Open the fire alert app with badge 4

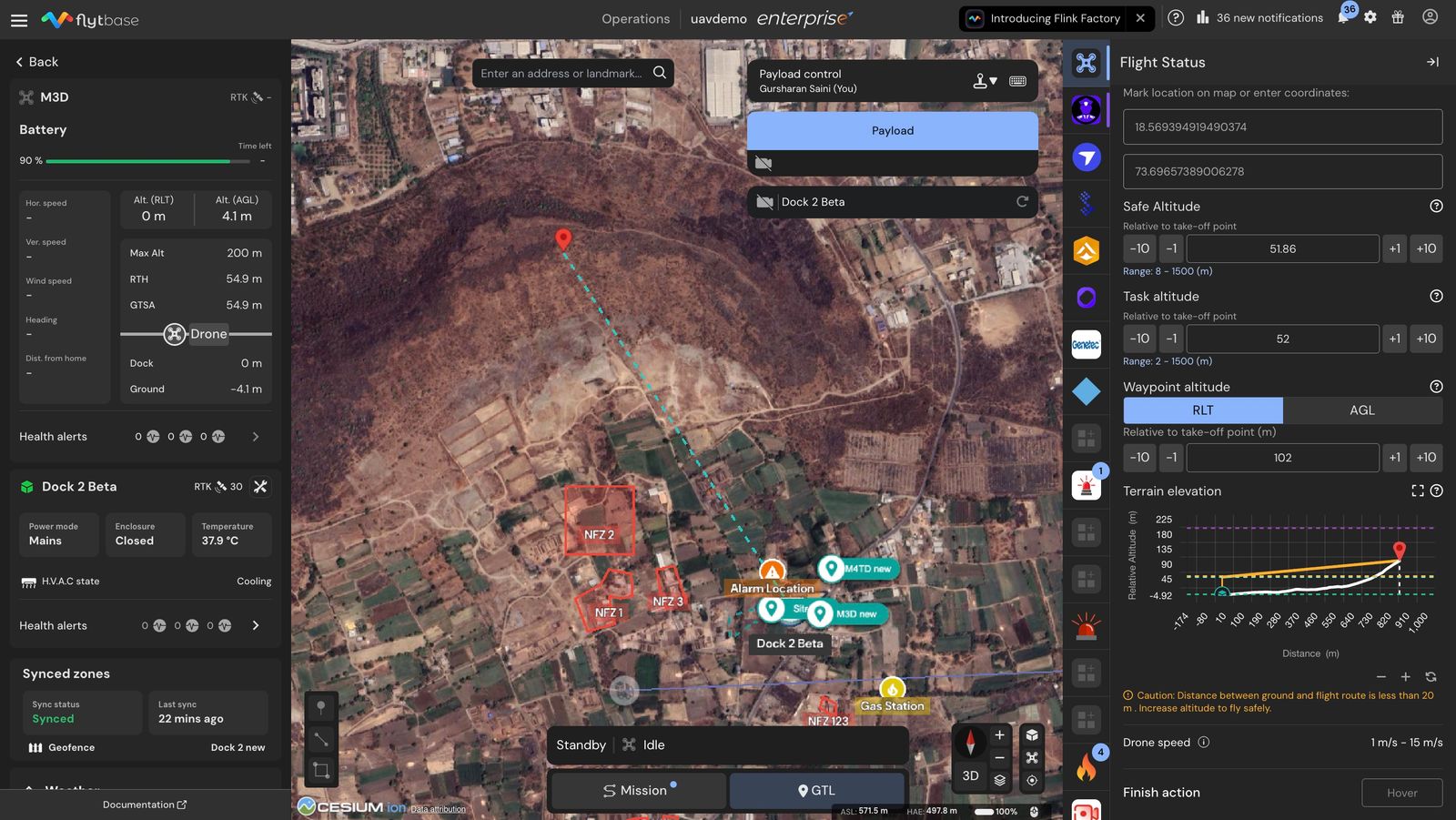pyautogui.click(x=1086, y=767)
